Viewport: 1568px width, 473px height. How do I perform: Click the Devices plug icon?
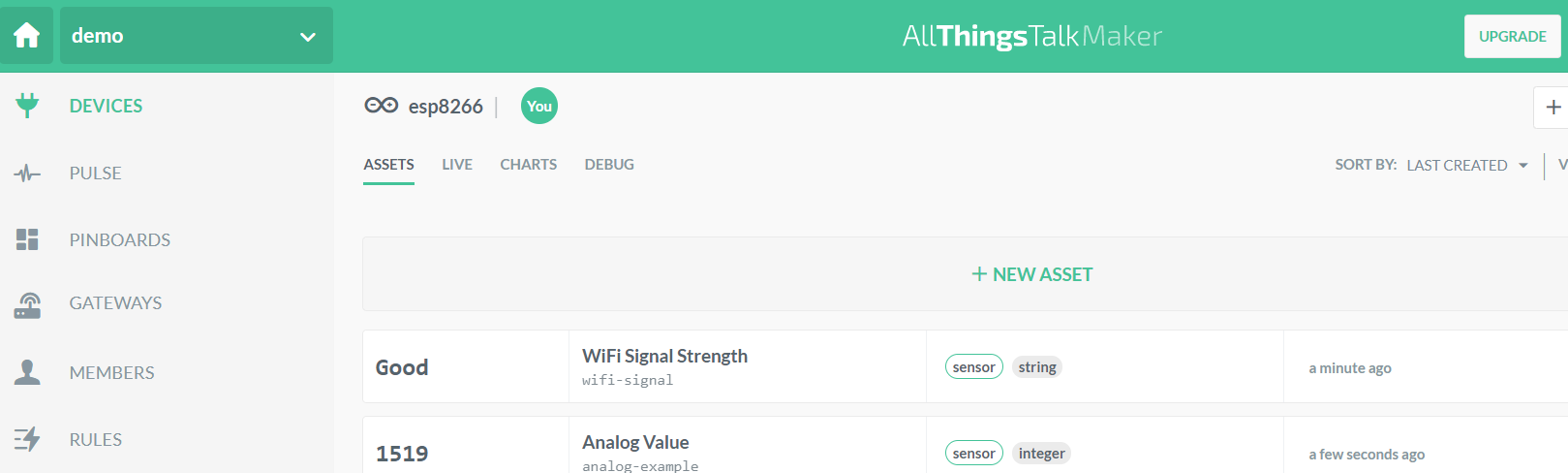click(27, 105)
